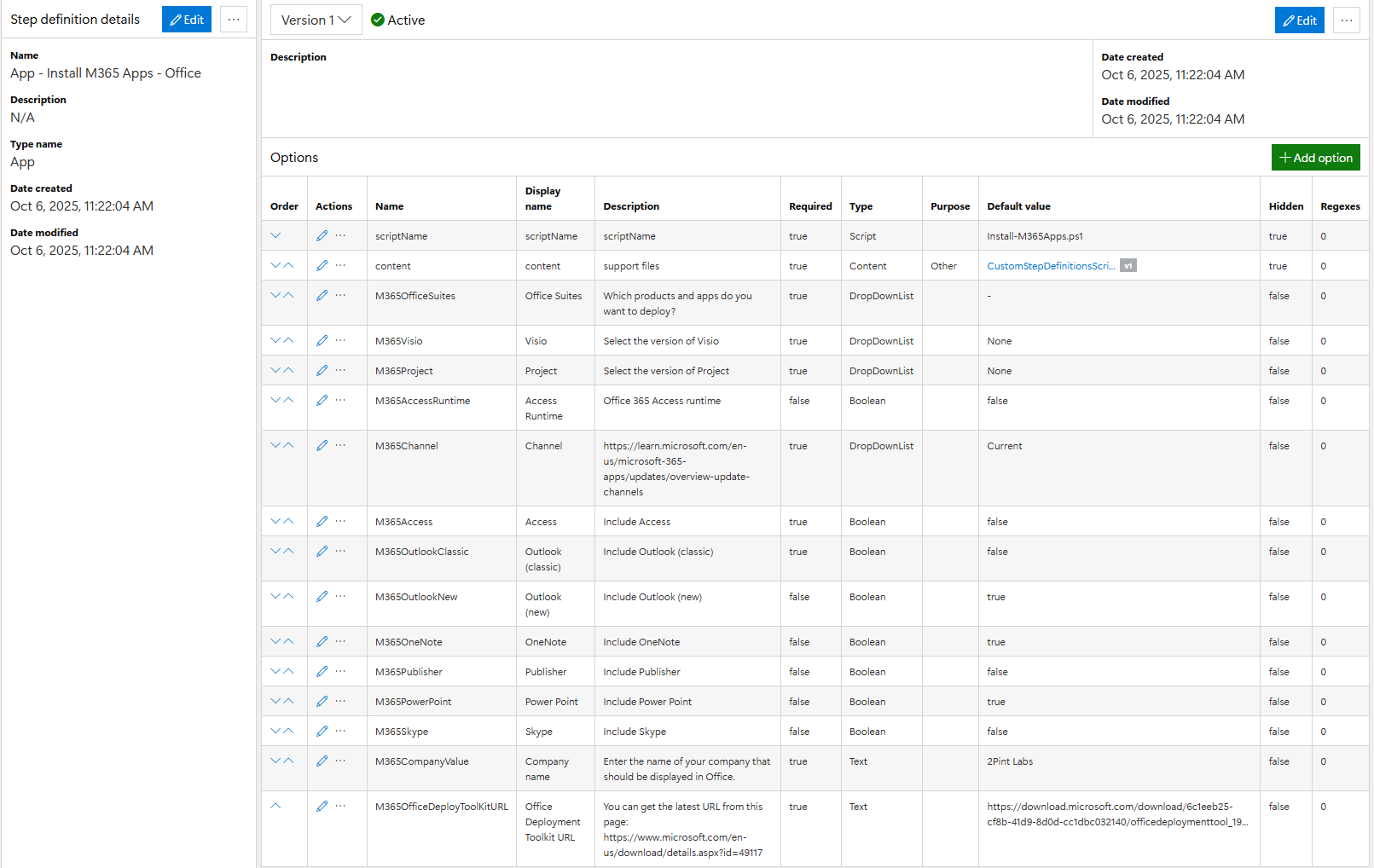
Task: Move M365CompanyValue option up
Action: pos(288,761)
